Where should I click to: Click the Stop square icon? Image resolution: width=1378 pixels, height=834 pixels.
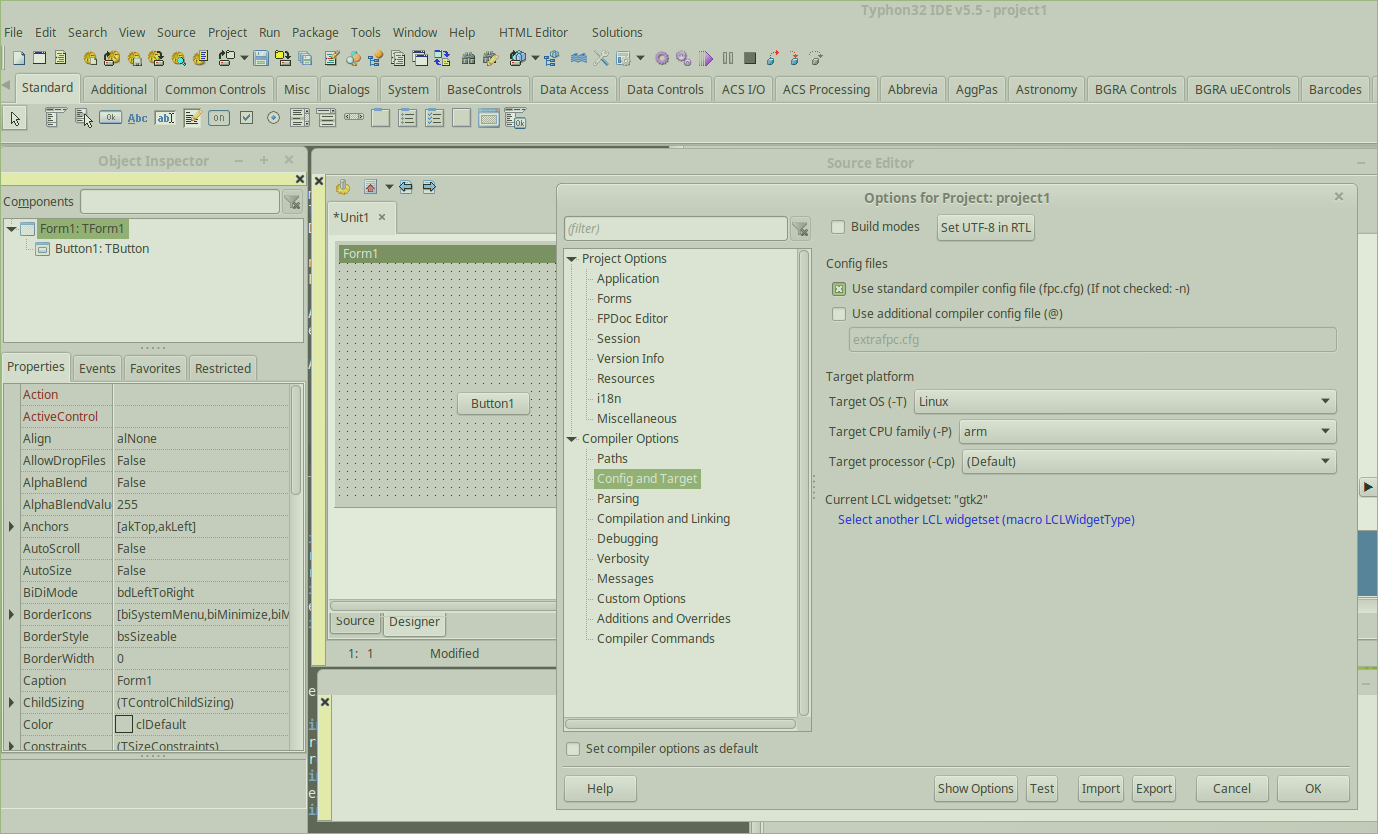point(749,58)
